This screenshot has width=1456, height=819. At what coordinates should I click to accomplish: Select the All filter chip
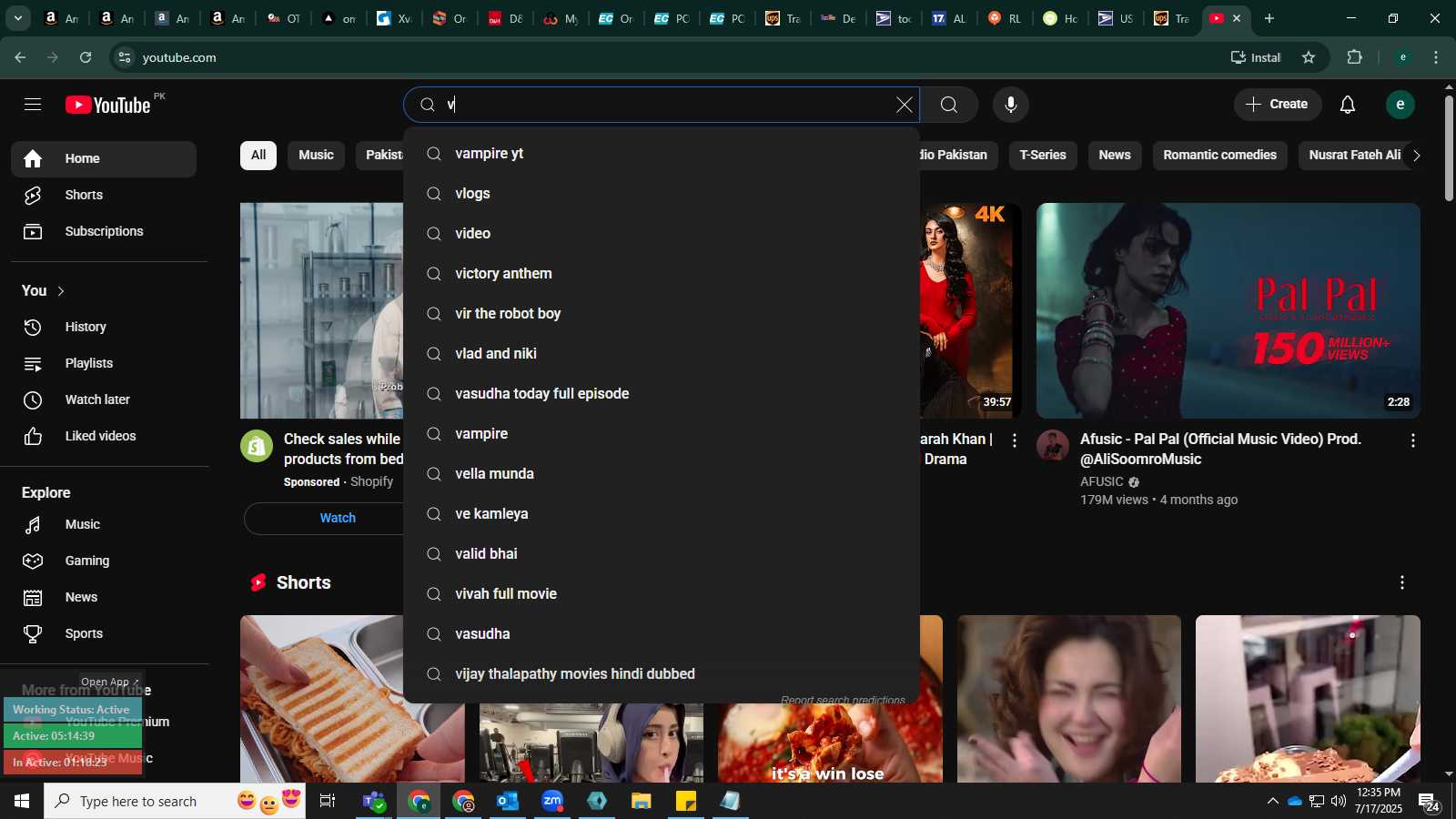point(258,155)
